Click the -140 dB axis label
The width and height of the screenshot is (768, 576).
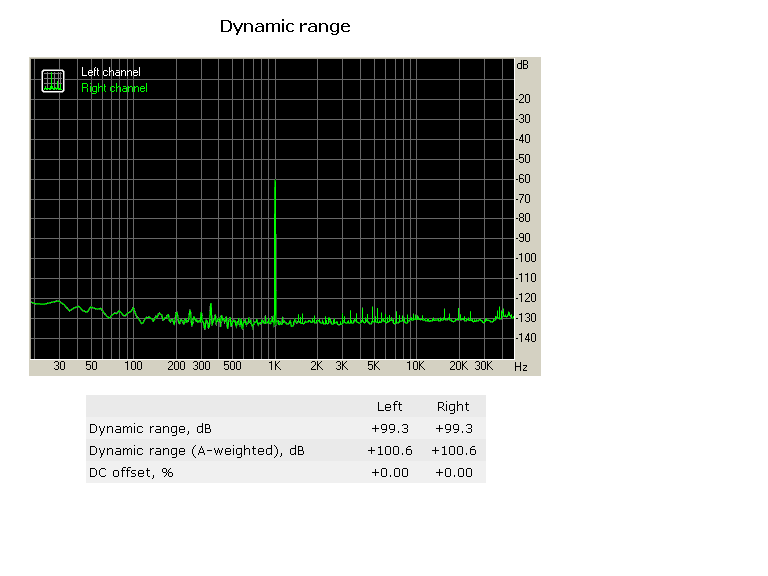(526, 338)
